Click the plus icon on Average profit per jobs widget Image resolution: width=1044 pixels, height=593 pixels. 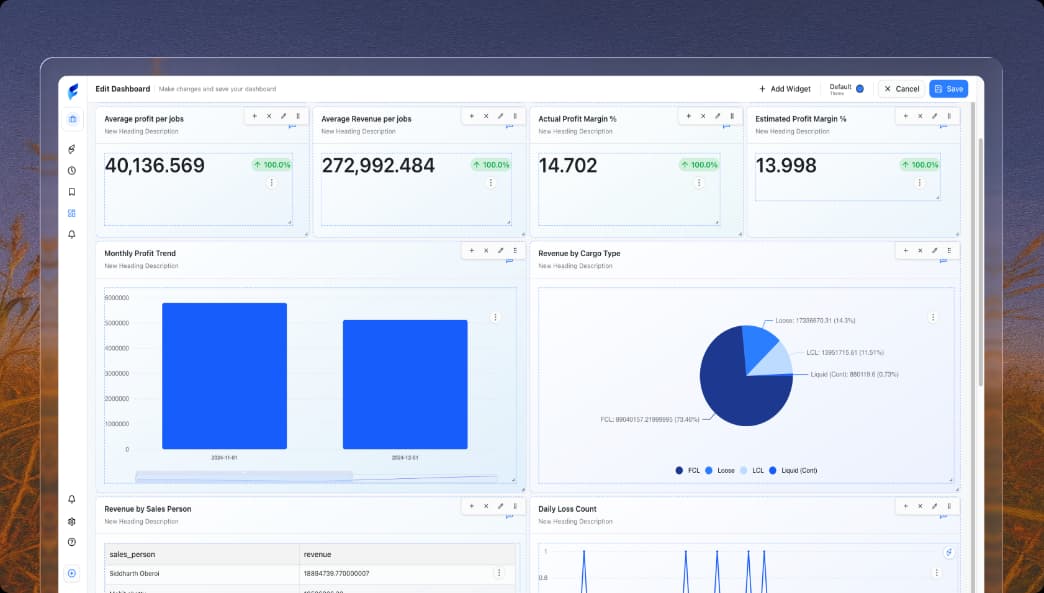click(255, 116)
